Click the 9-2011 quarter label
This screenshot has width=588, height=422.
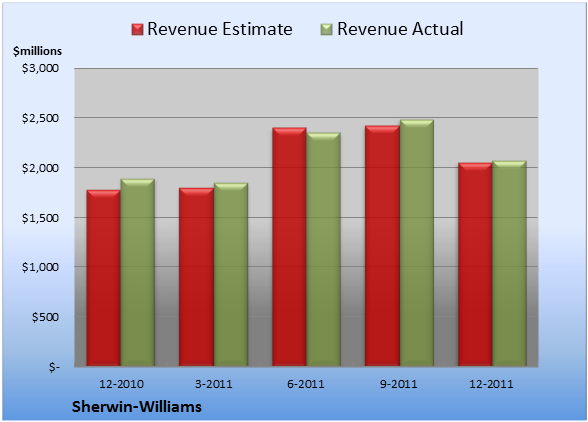[x=399, y=384]
